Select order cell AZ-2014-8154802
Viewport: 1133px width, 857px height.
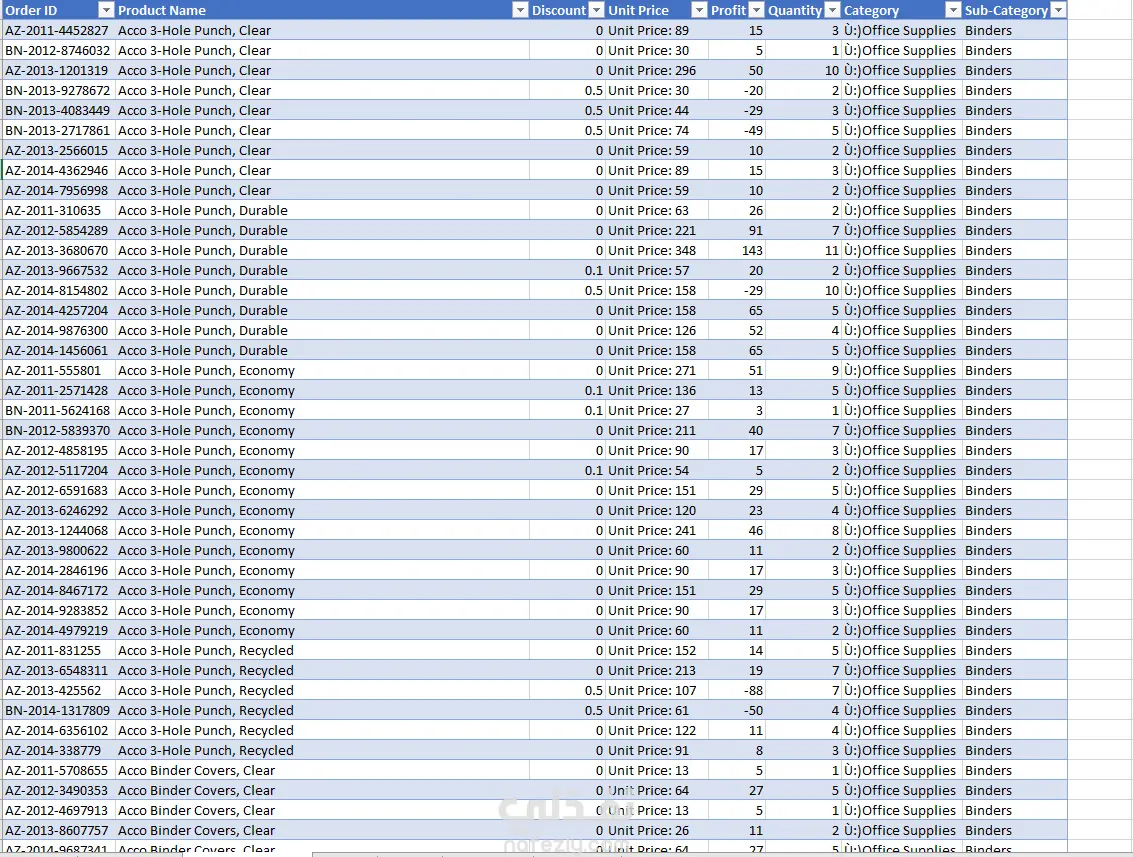[x=58, y=290]
